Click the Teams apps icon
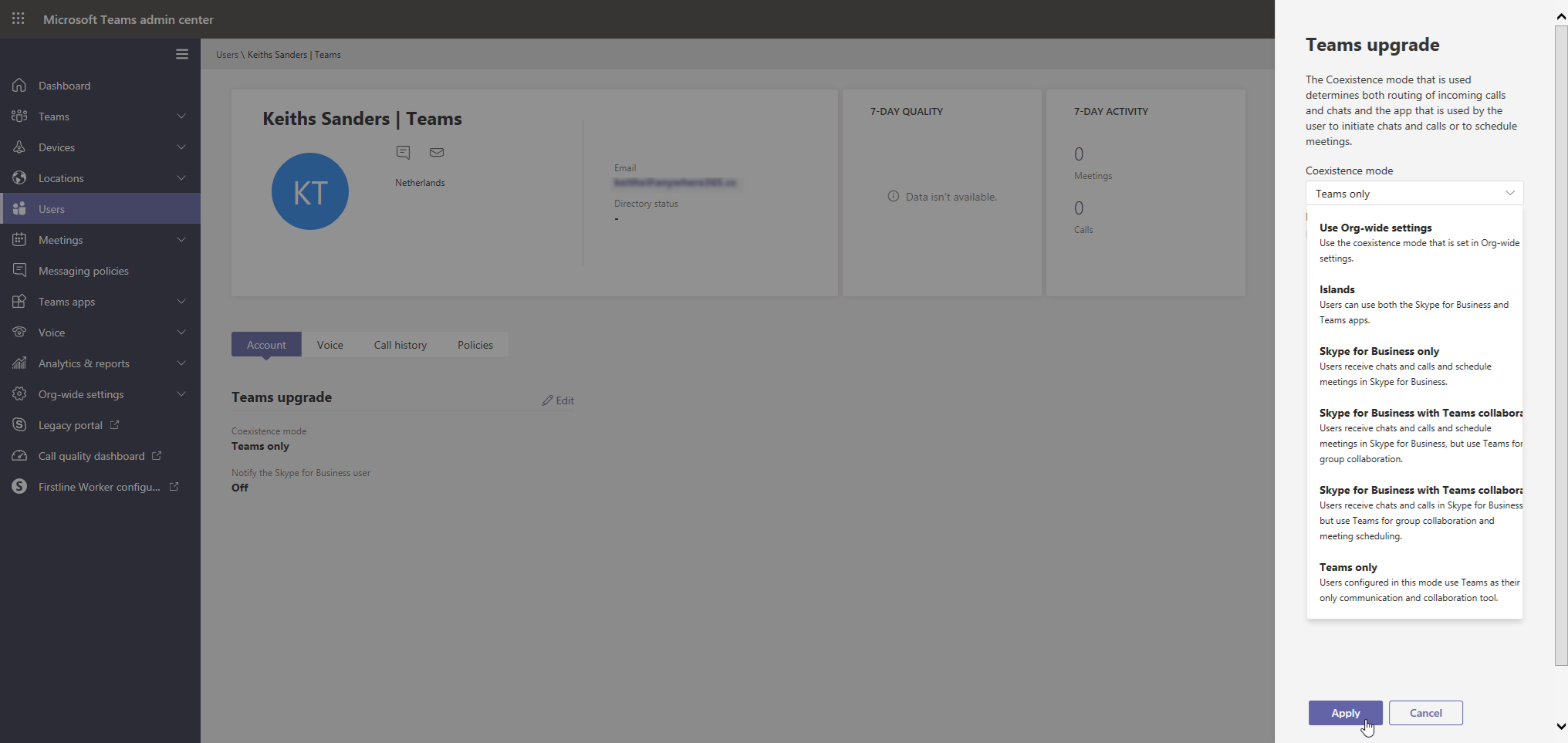1568x743 pixels. [19, 301]
